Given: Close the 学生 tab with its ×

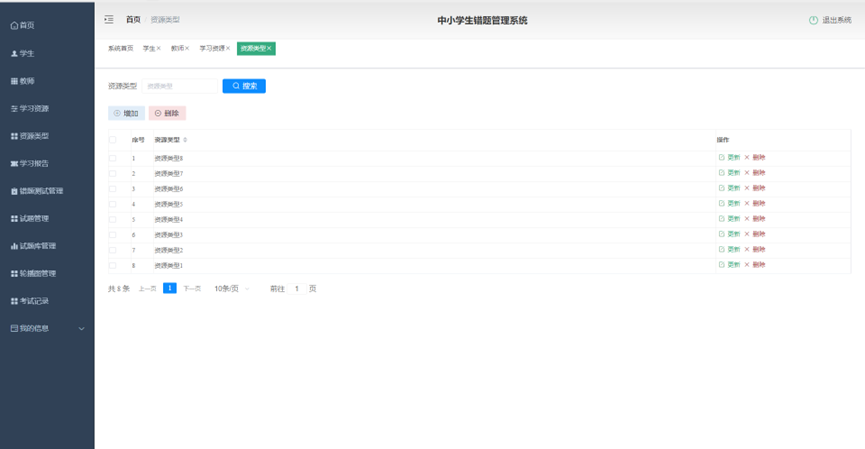Looking at the screenshot, I should coord(158,49).
